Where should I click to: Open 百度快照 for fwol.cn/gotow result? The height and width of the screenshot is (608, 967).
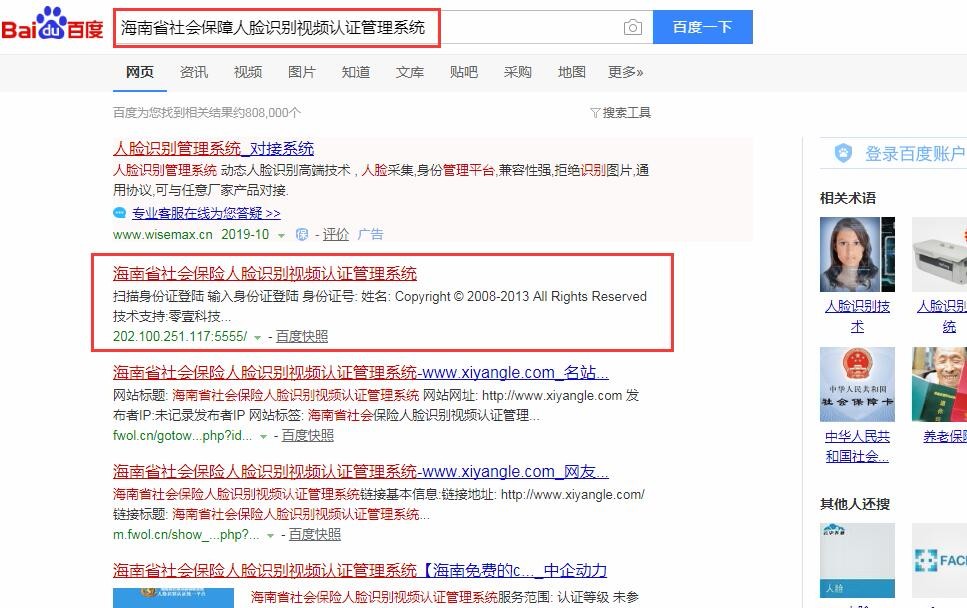tap(308, 435)
